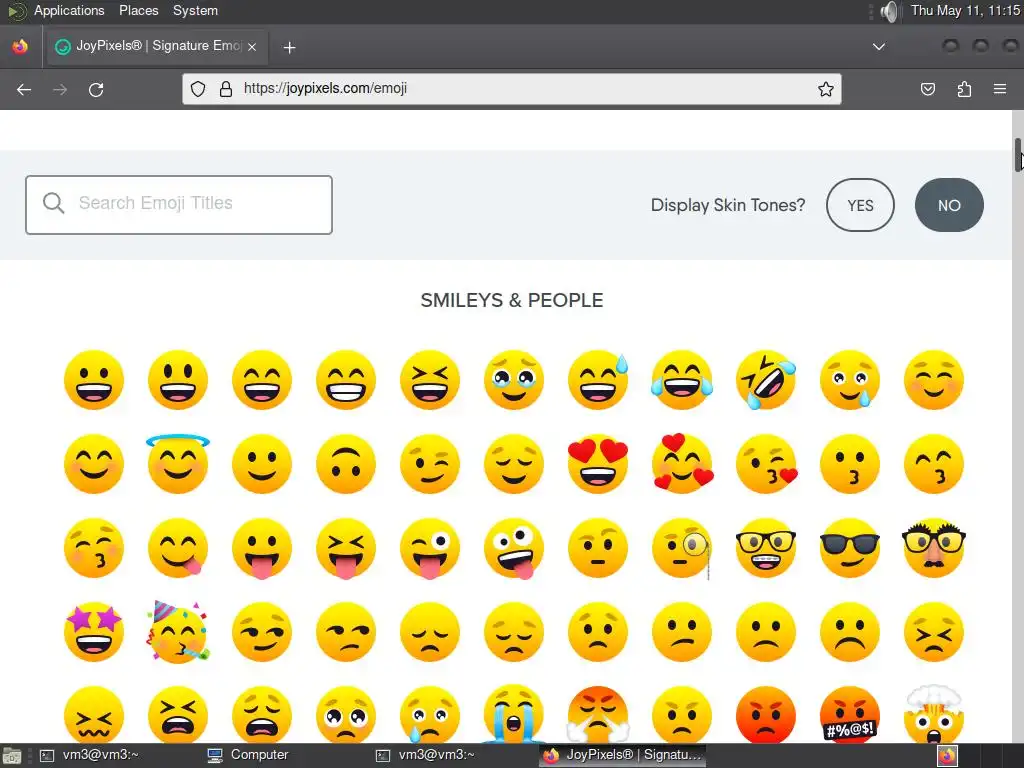Disable skin tones with NO button
1024x768 pixels.
949,205
